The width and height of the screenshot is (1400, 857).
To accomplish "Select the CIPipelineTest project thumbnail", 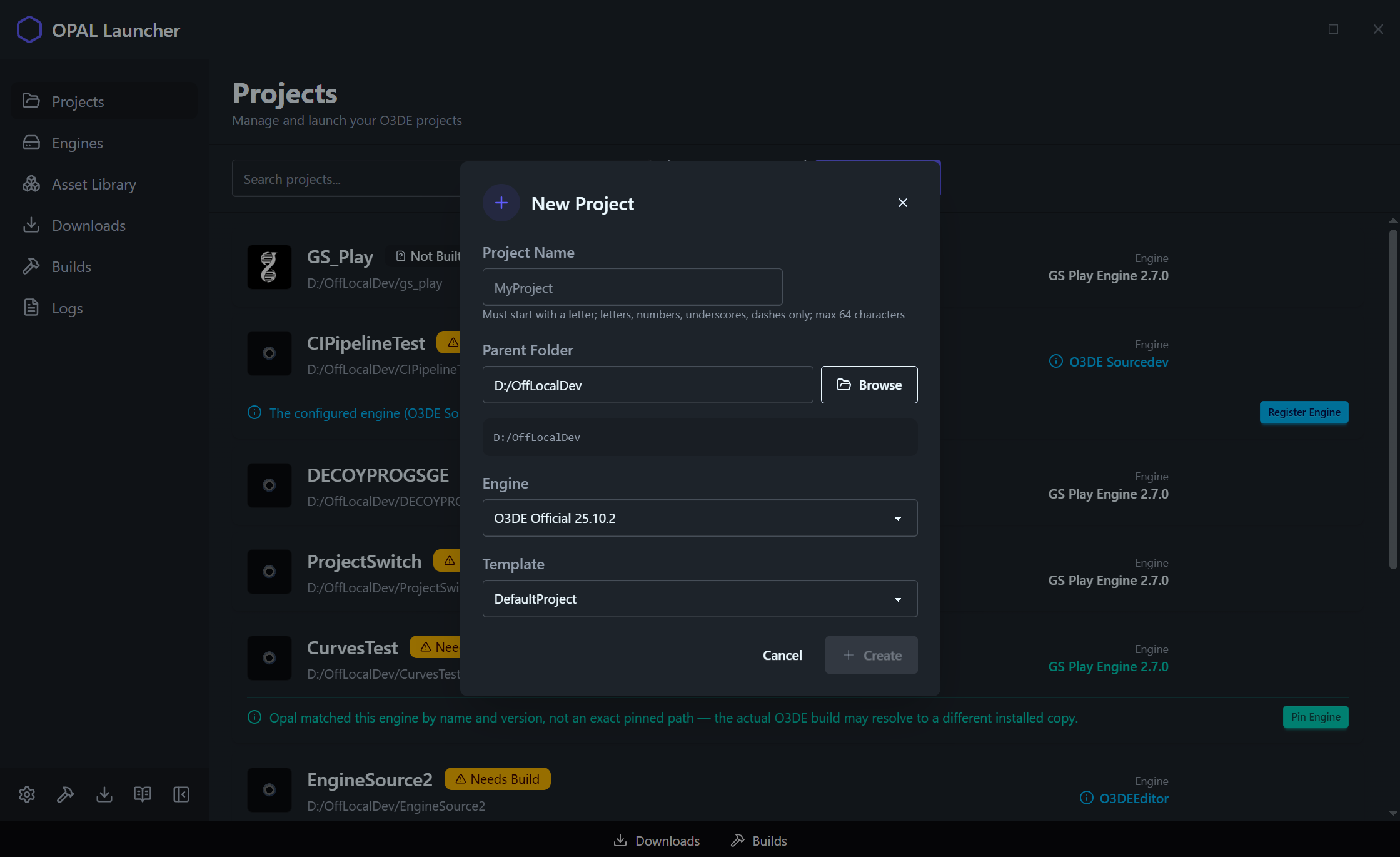I will click(x=269, y=353).
